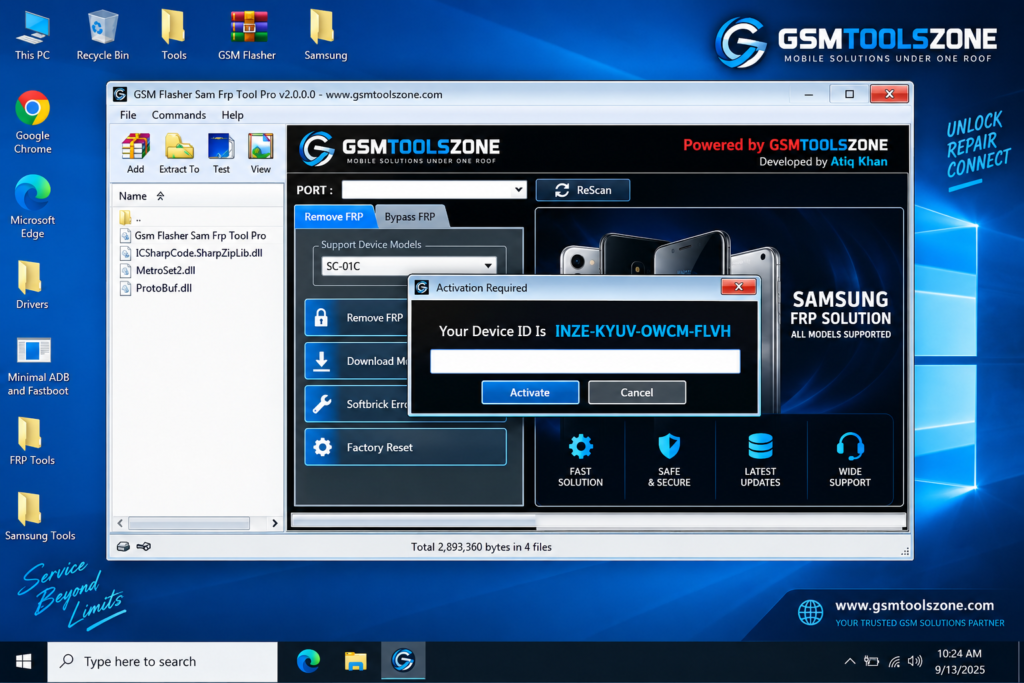
Task: Launch Google Chrome from the desktop
Action: coord(33,123)
